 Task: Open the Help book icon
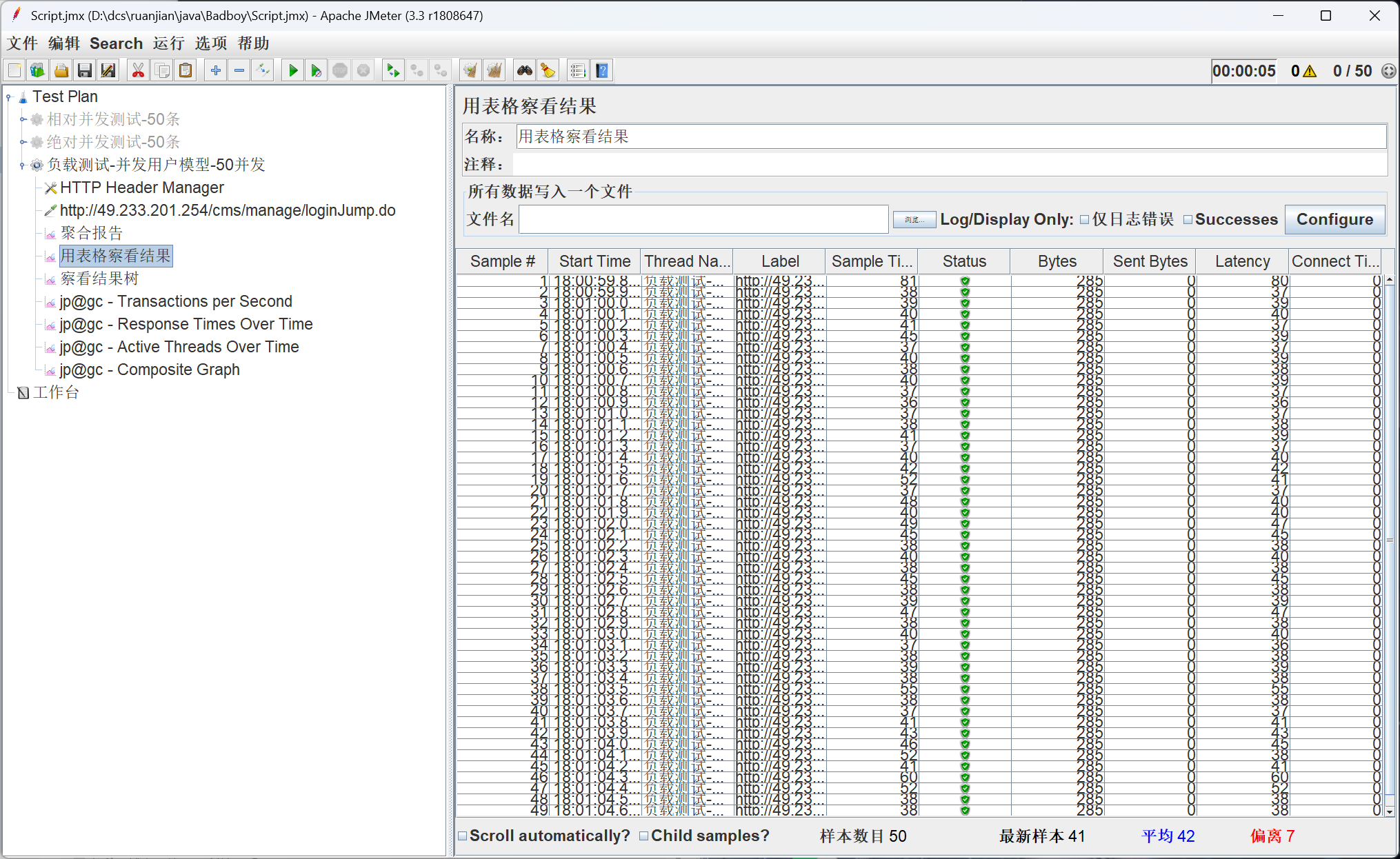pos(602,70)
